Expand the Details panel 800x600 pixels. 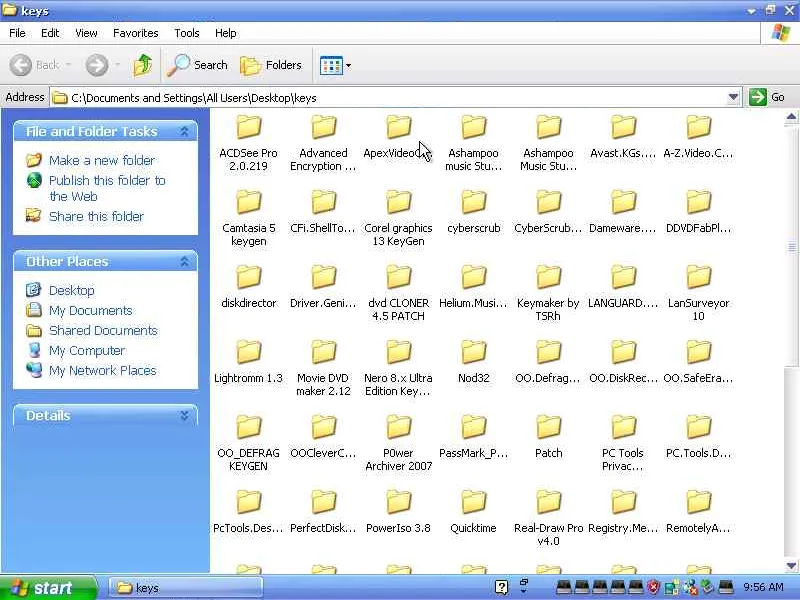pyautogui.click(x=184, y=415)
